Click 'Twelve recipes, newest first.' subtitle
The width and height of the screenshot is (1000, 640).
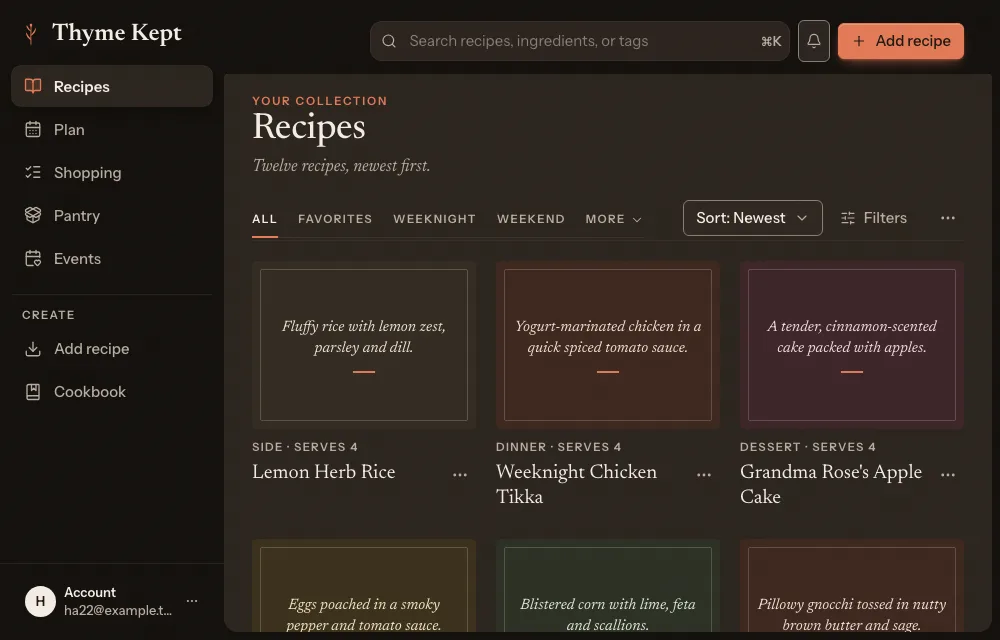click(x=341, y=166)
